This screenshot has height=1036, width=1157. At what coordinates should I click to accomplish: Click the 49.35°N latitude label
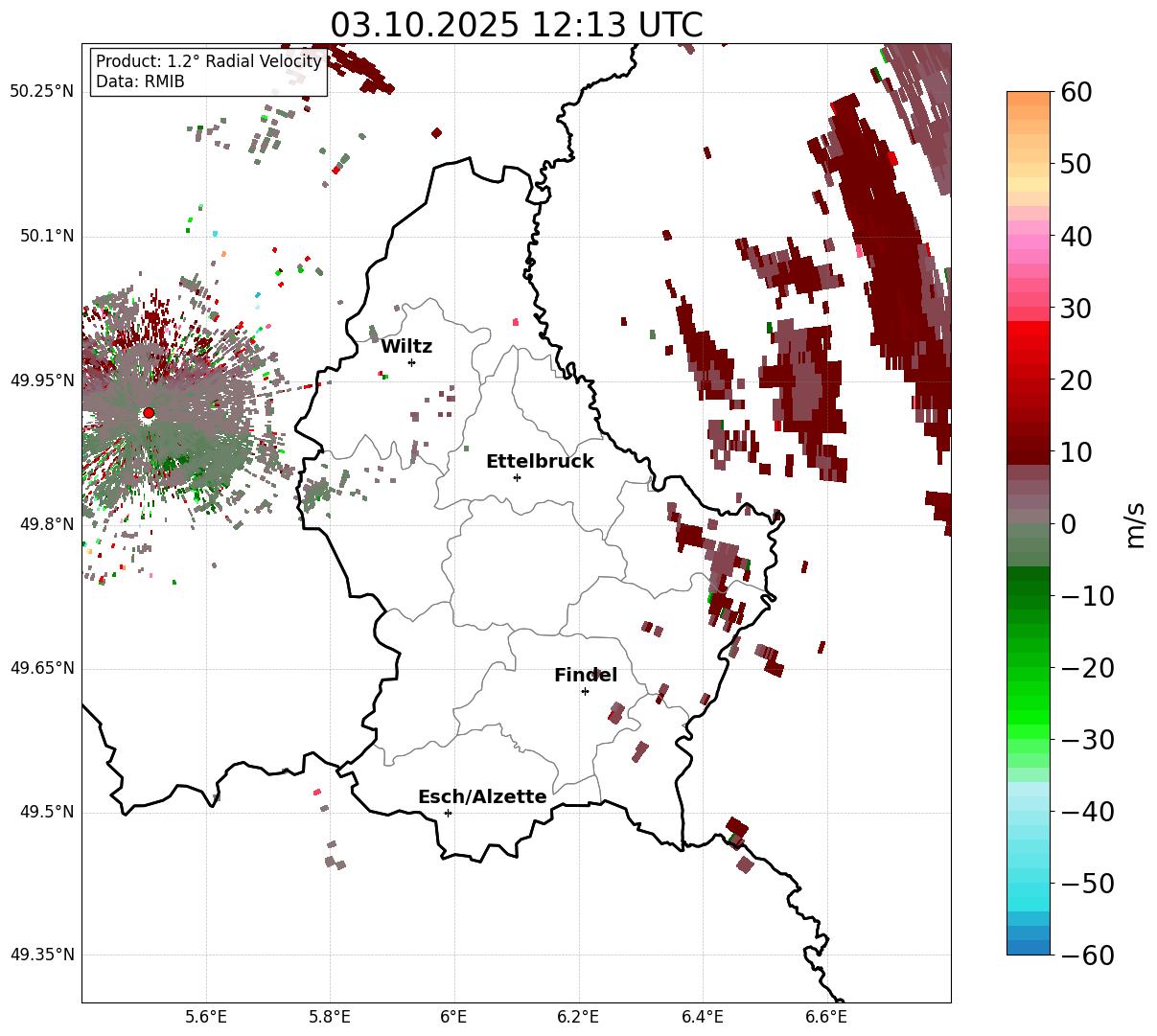[x=42, y=955]
